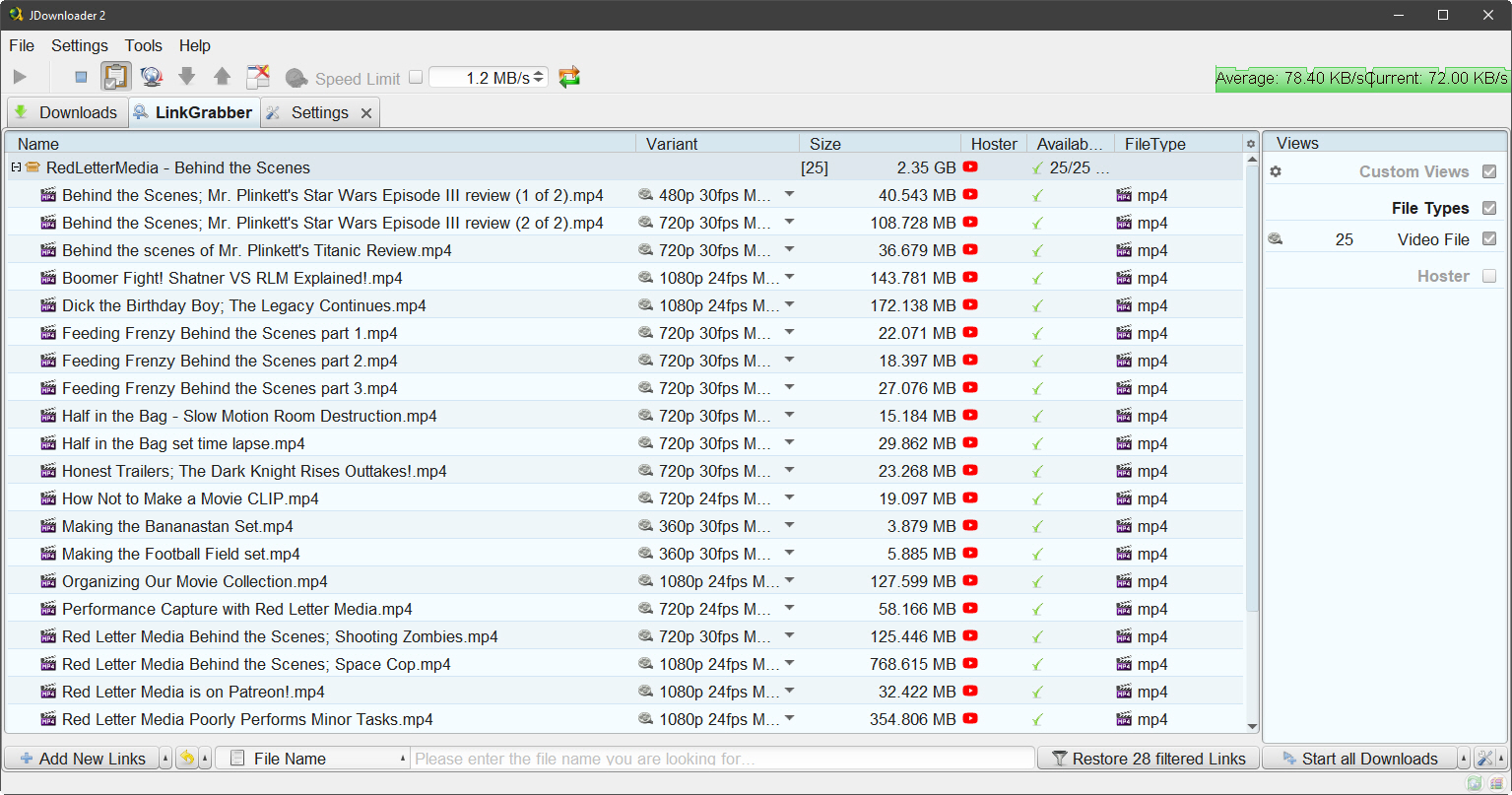Click the JDownloader logo in title bar
This screenshot has width=1512, height=795.
[x=16, y=15]
